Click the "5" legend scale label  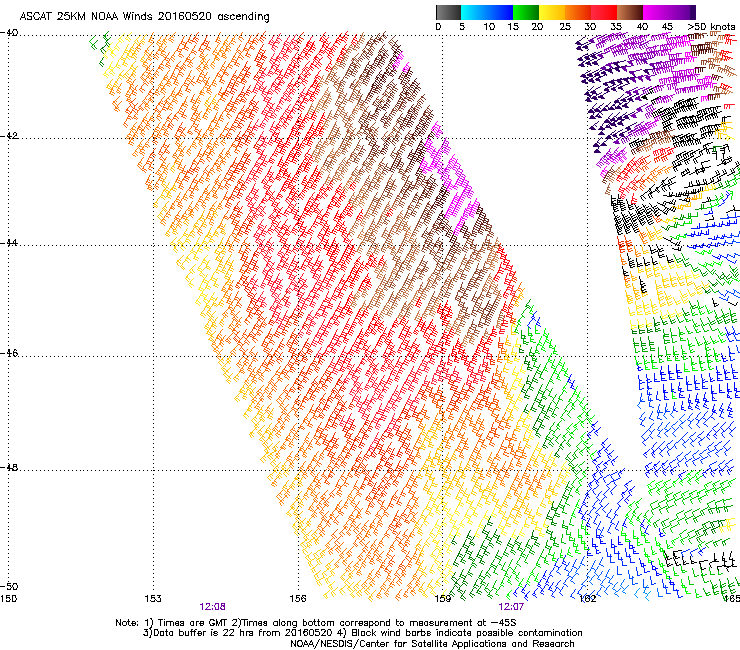(x=462, y=27)
